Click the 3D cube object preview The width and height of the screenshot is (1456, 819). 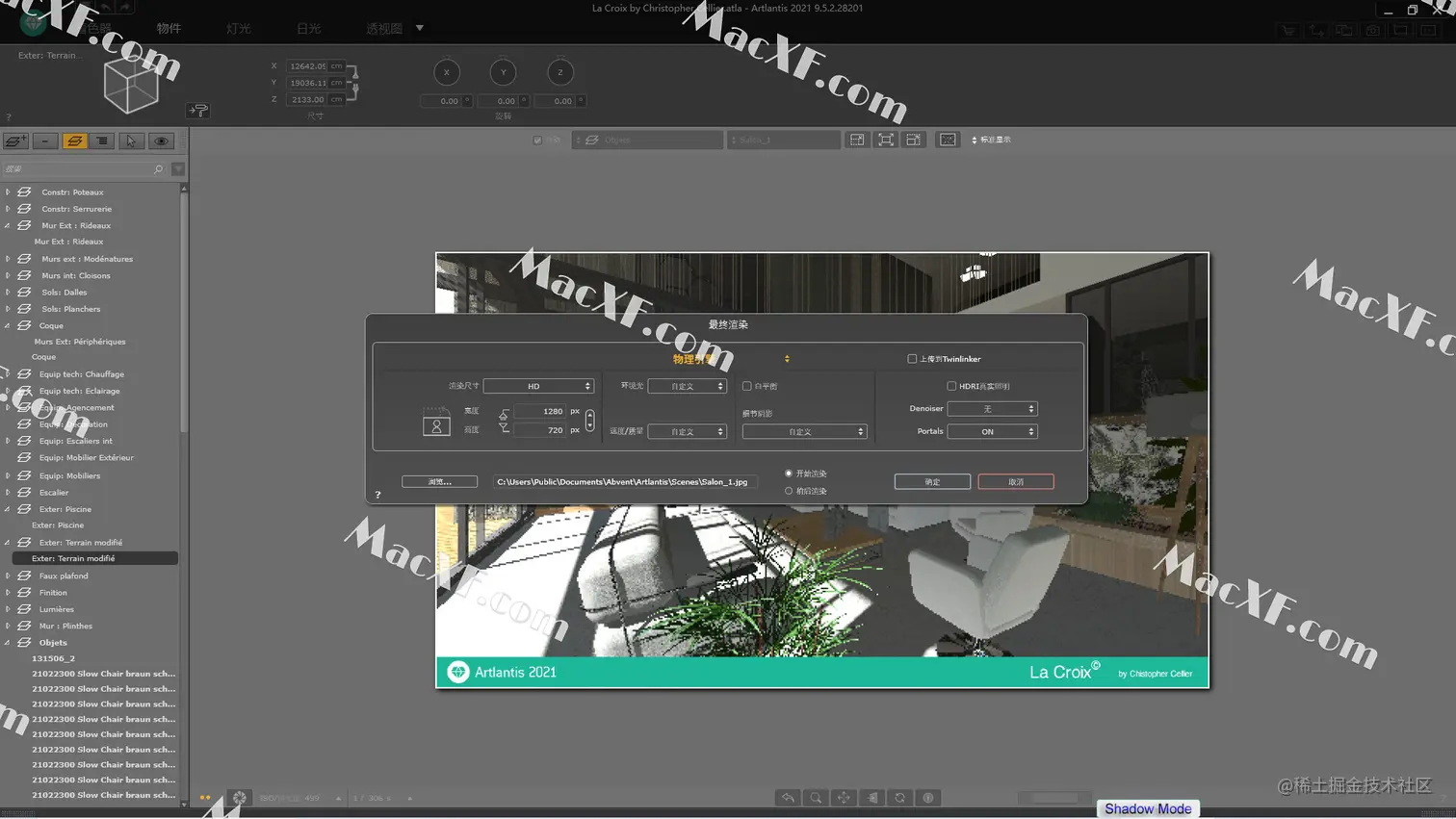[131, 87]
